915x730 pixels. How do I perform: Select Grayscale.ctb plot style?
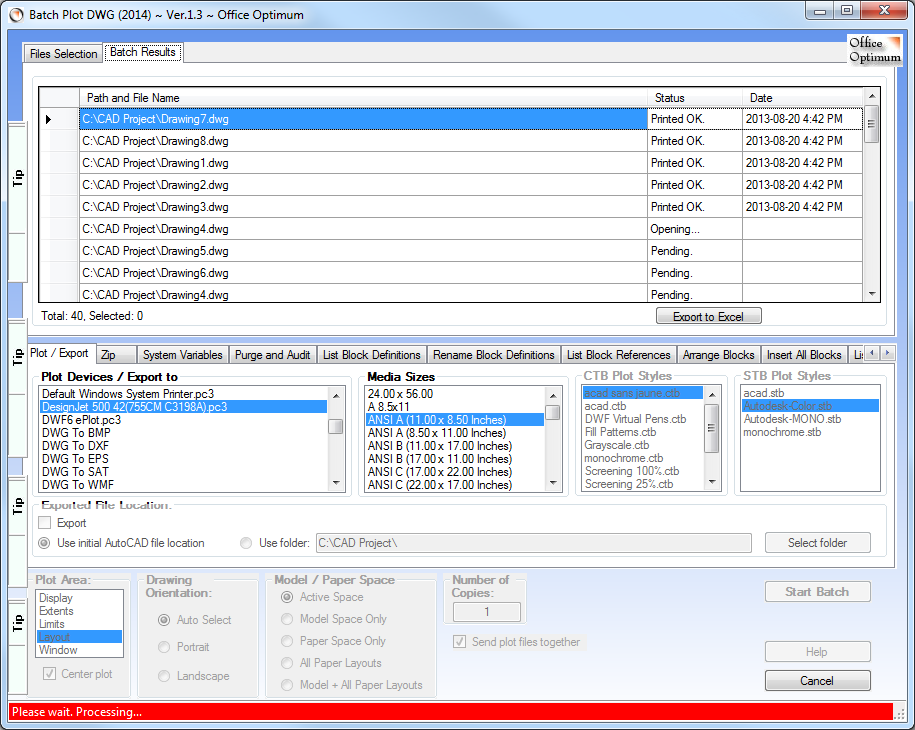tap(643, 445)
